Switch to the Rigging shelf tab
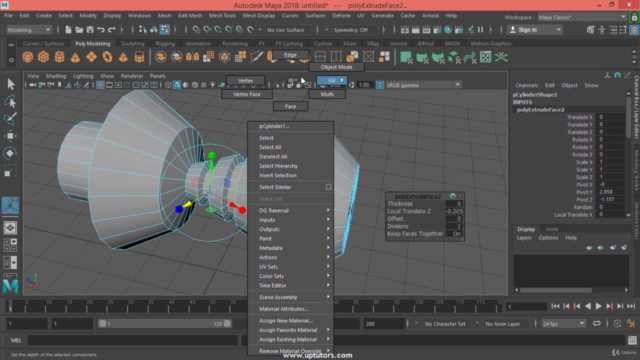This screenshot has height=360, width=640. click(x=165, y=43)
